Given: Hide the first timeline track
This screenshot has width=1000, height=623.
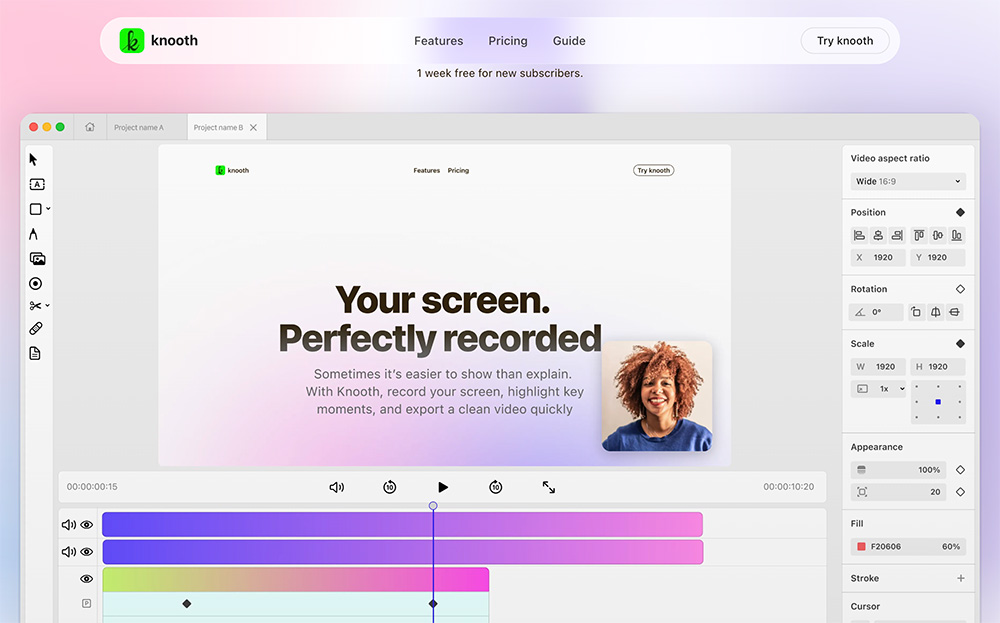Looking at the screenshot, I should pos(87,525).
